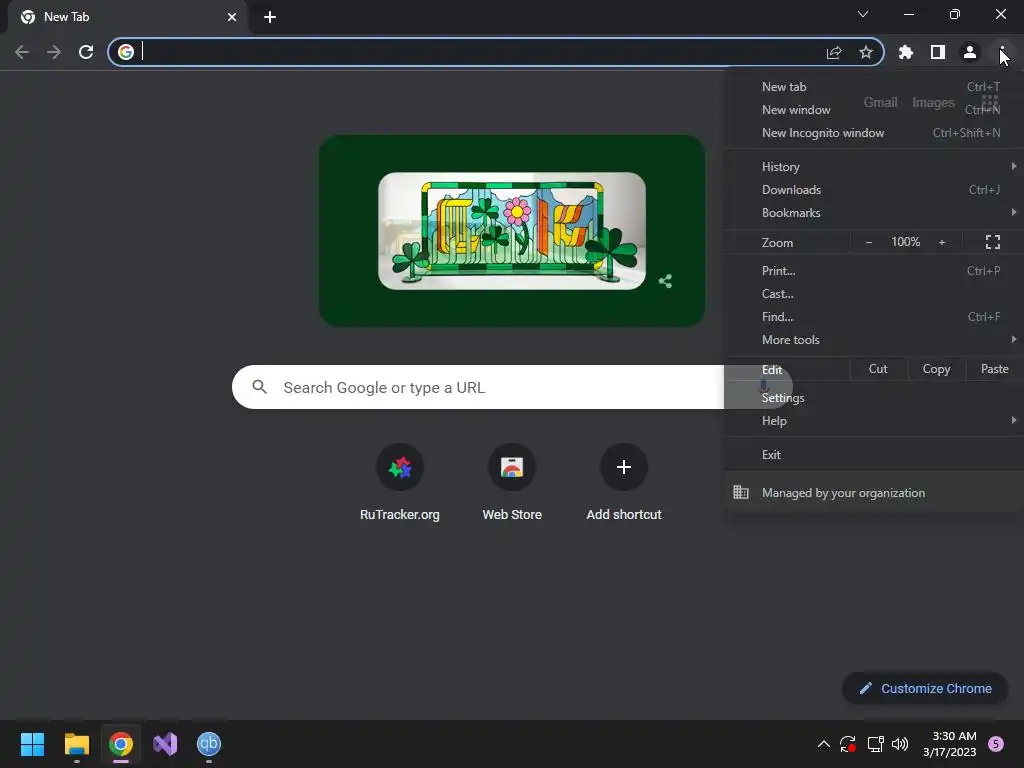This screenshot has height=768, width=1024.
Task: Increase zoom with the plus button
Action: (x=942, y=242)
